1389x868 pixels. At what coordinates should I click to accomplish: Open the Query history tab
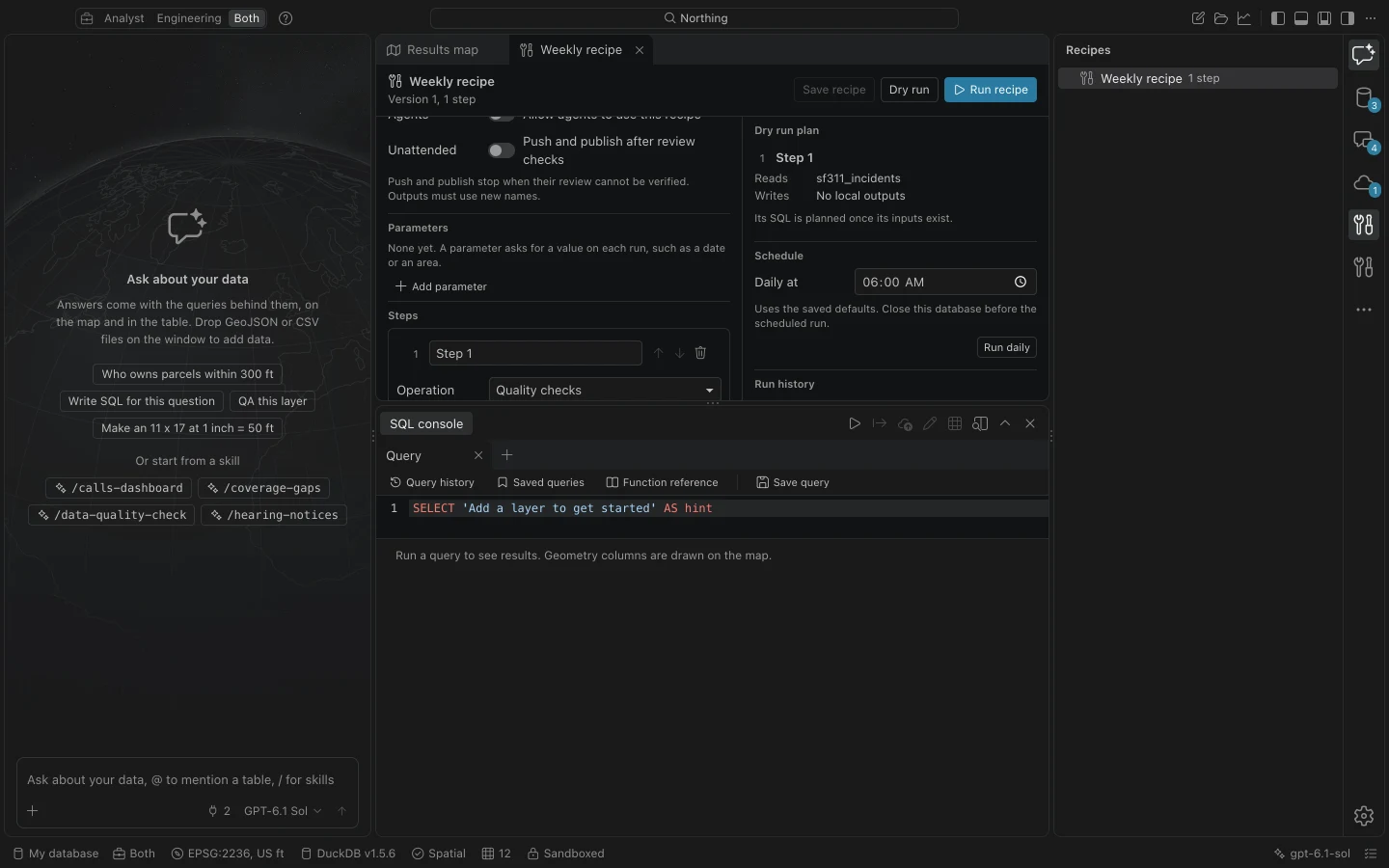(x=432, y=482)
